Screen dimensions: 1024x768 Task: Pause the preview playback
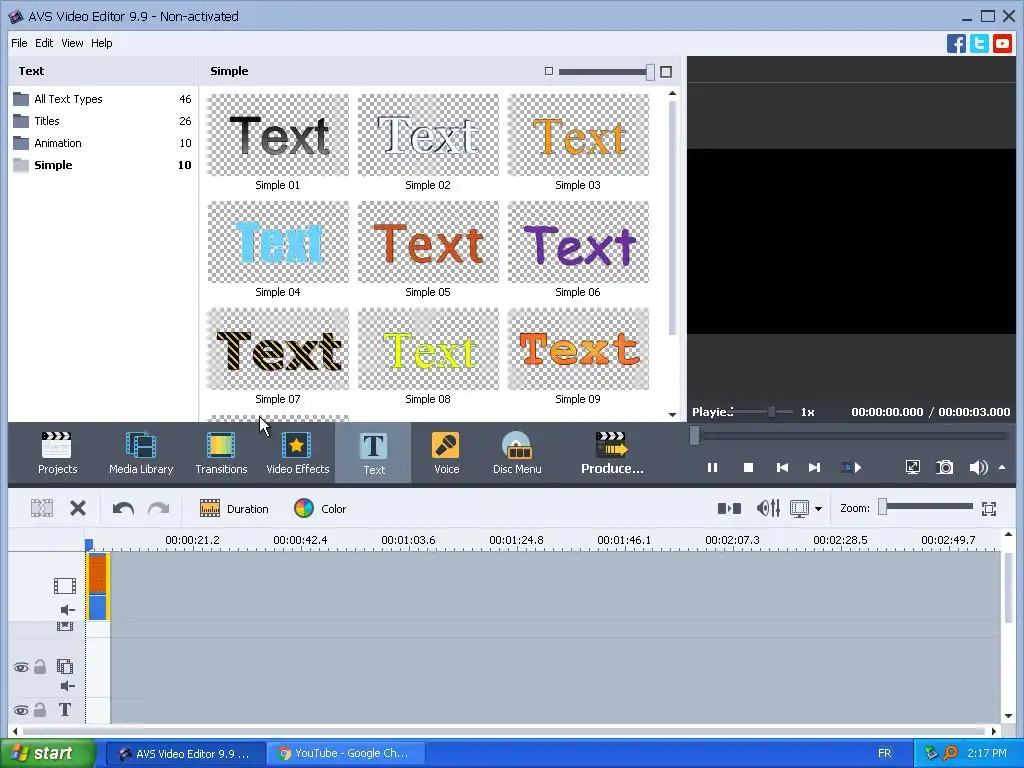pyautogui.click(x=712, y=468)
